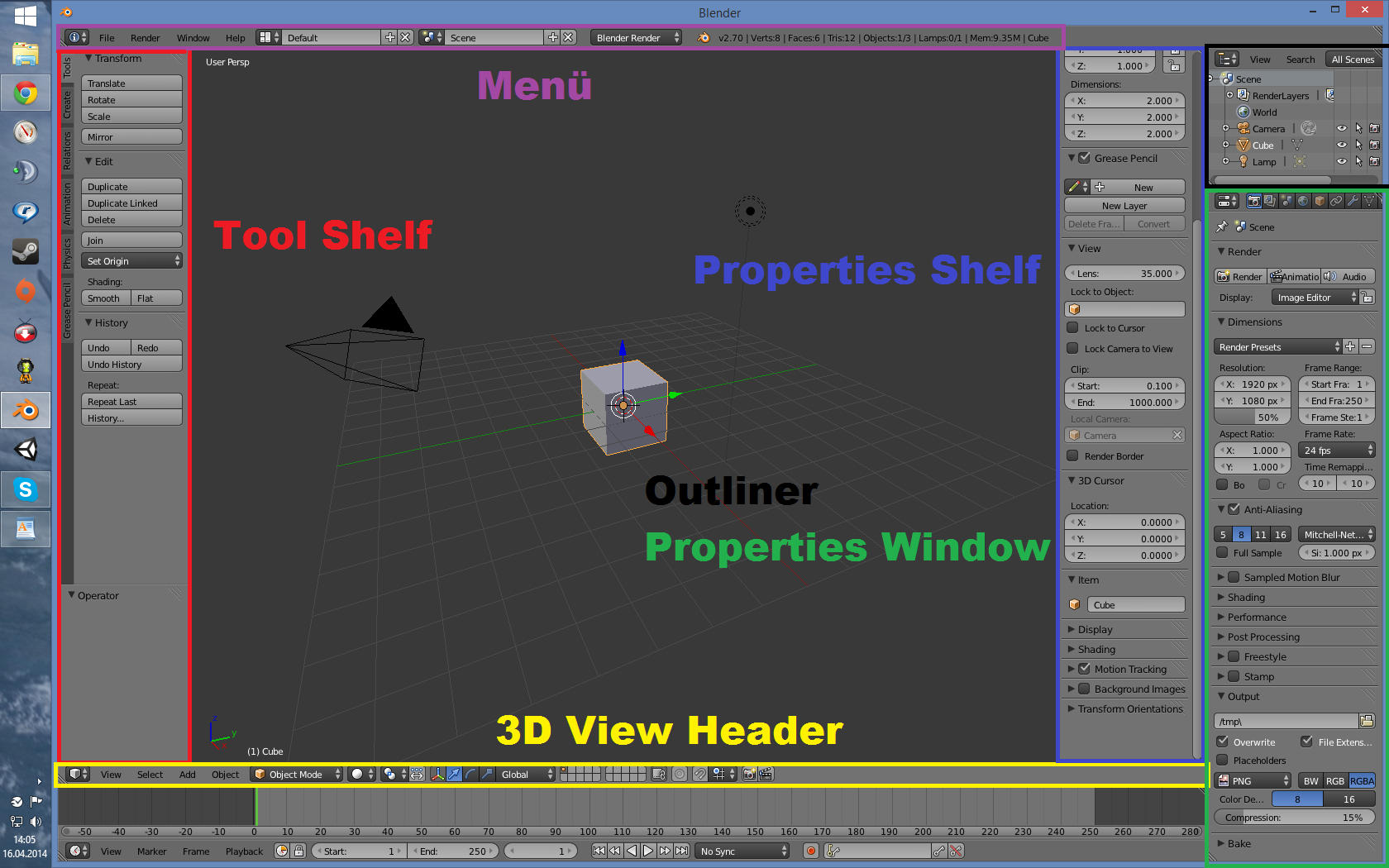1389x868 pixels.
Task: Enable Placeholders checkbox
Action: [1222, 760]
